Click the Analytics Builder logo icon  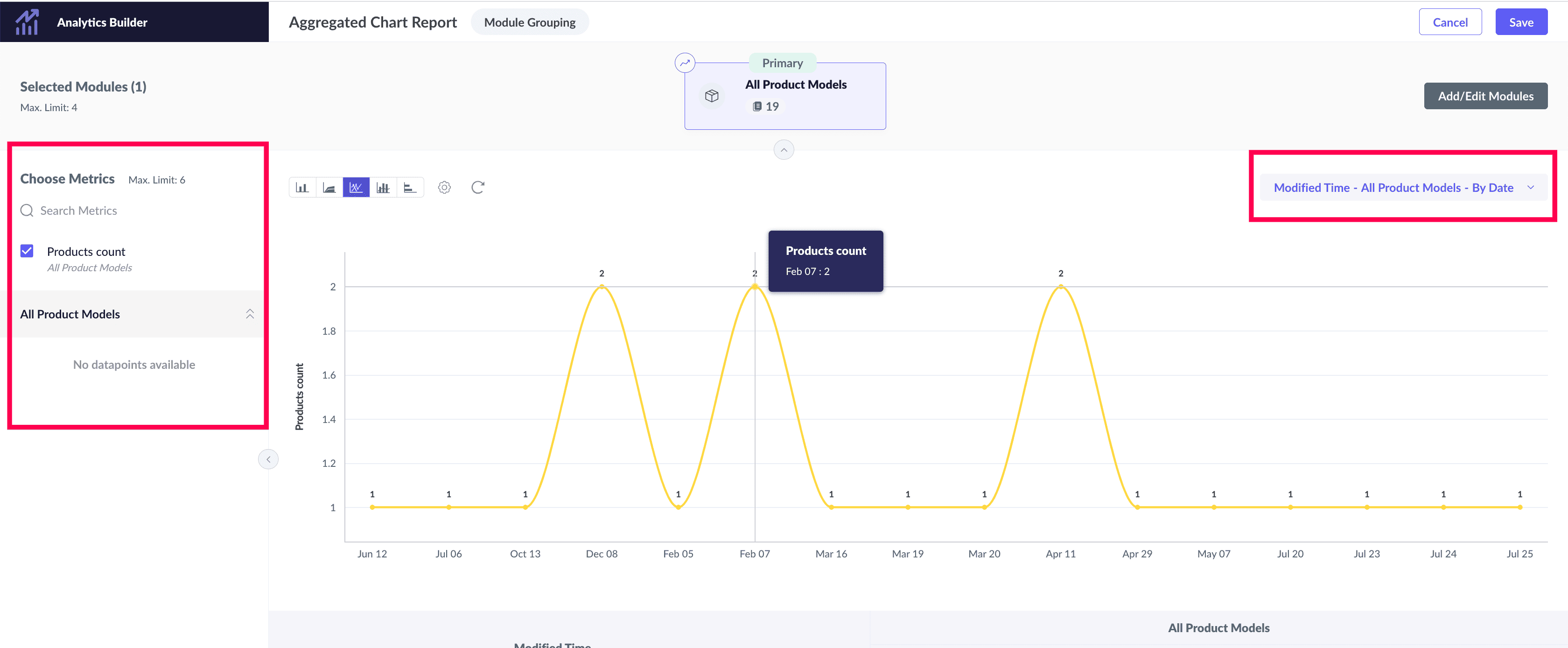point(27,22)
